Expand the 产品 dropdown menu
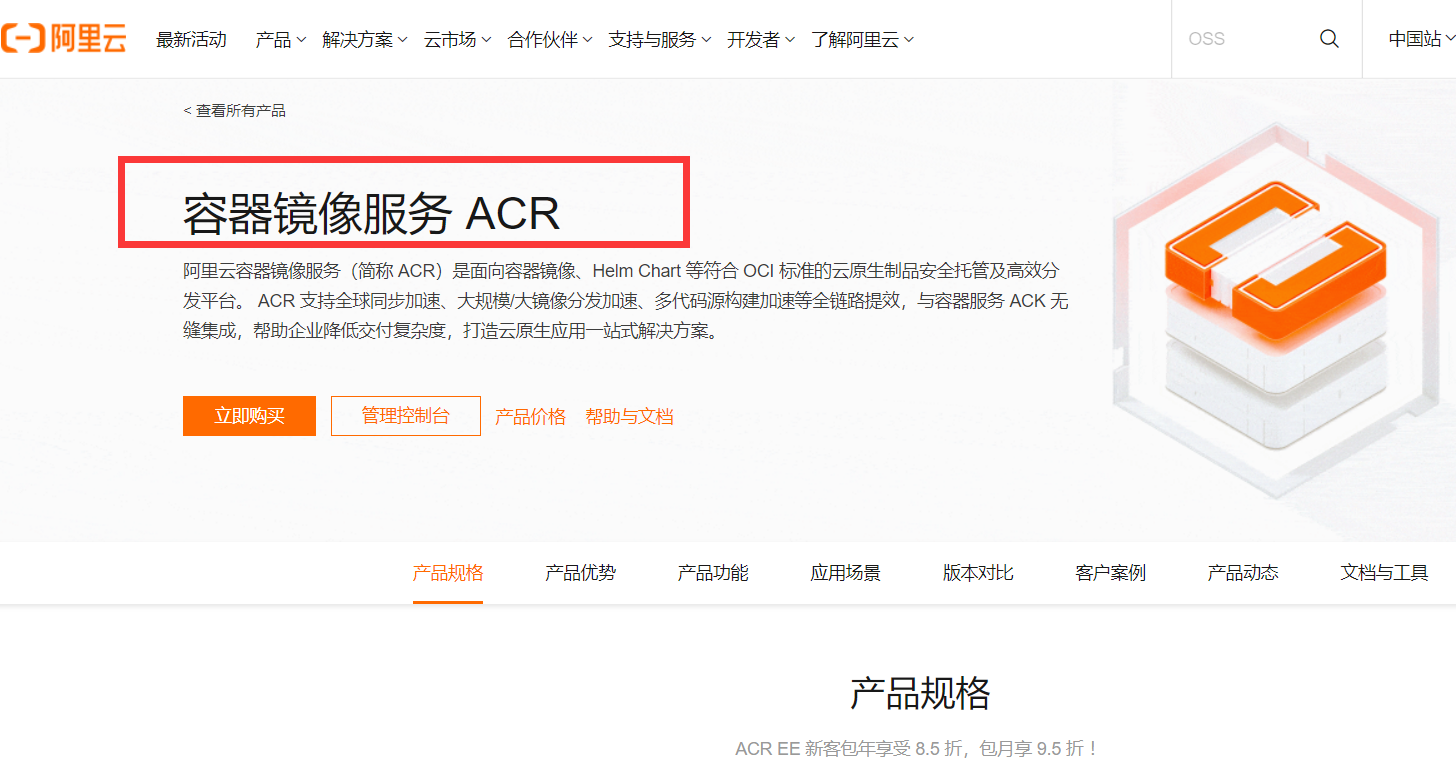 [280, 40]
